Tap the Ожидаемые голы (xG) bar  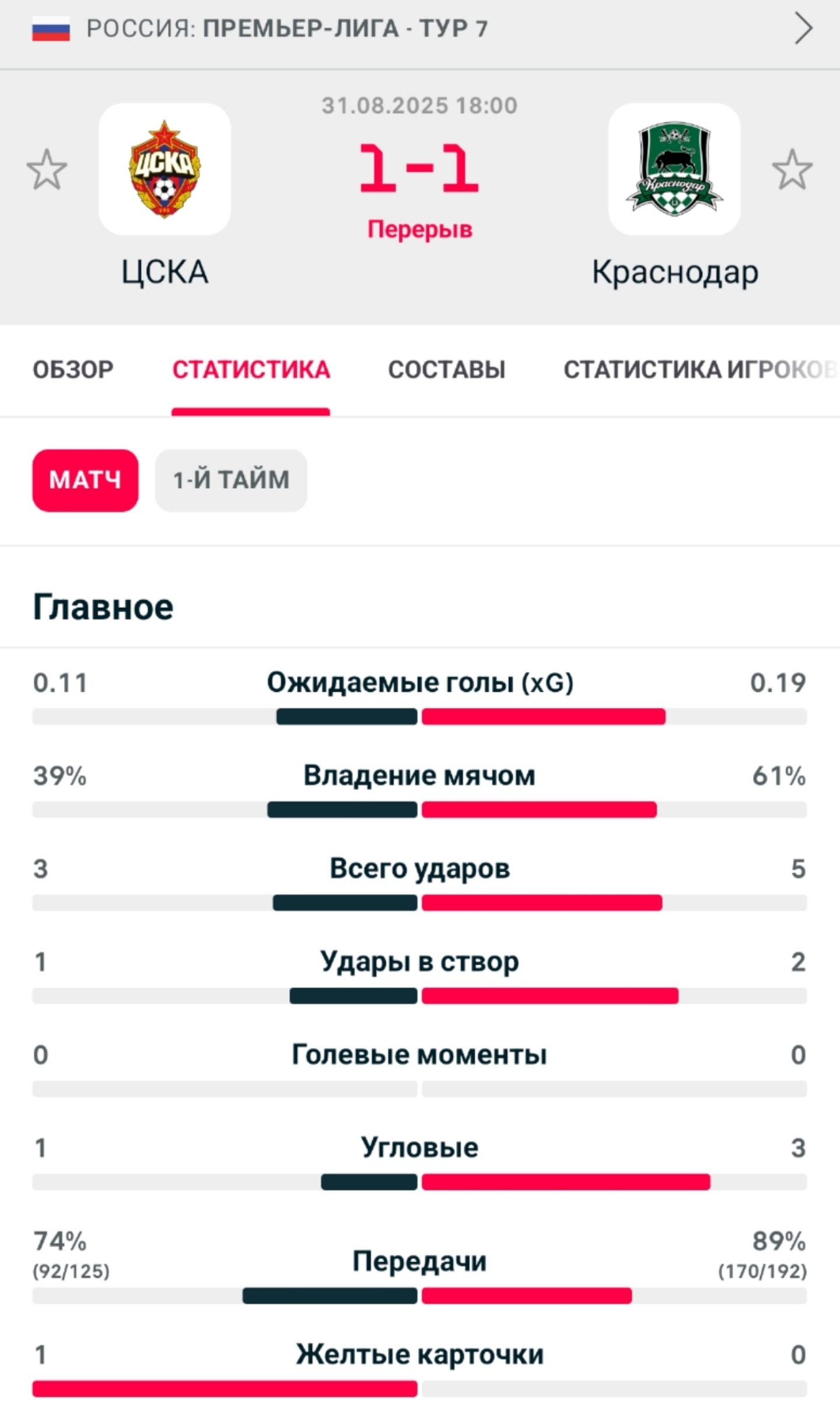(x=419, y=716)
